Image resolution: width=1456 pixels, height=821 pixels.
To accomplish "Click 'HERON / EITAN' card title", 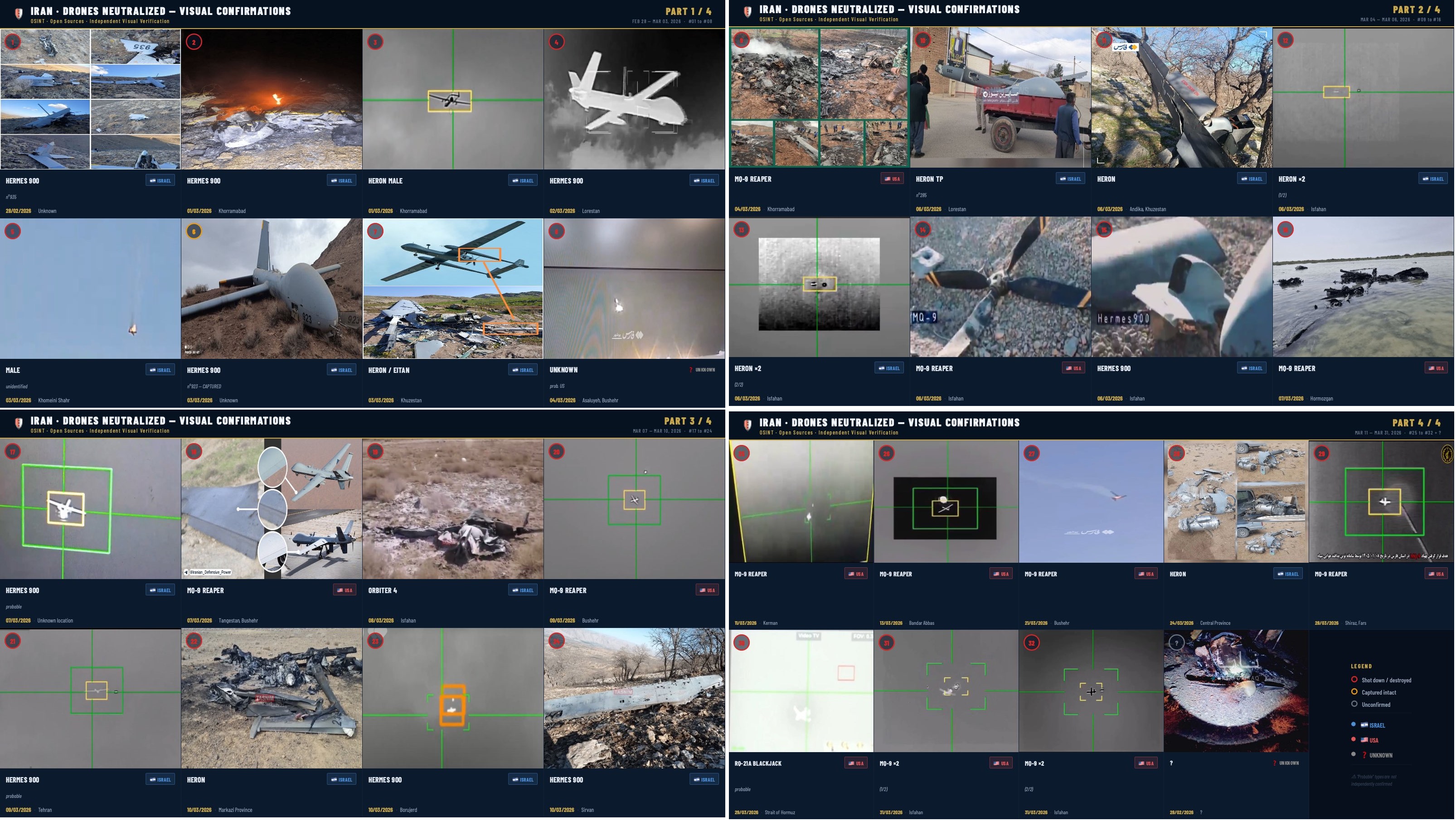I will click(x=388, y=371).
